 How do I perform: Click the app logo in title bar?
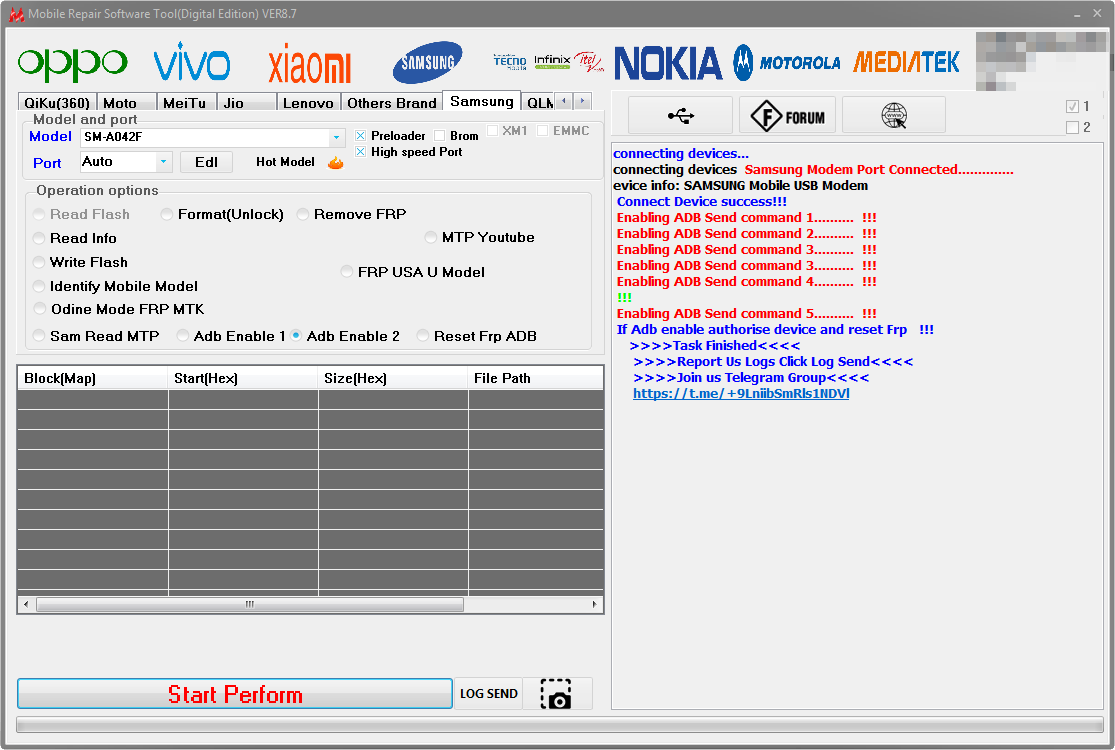pos(16,14)
